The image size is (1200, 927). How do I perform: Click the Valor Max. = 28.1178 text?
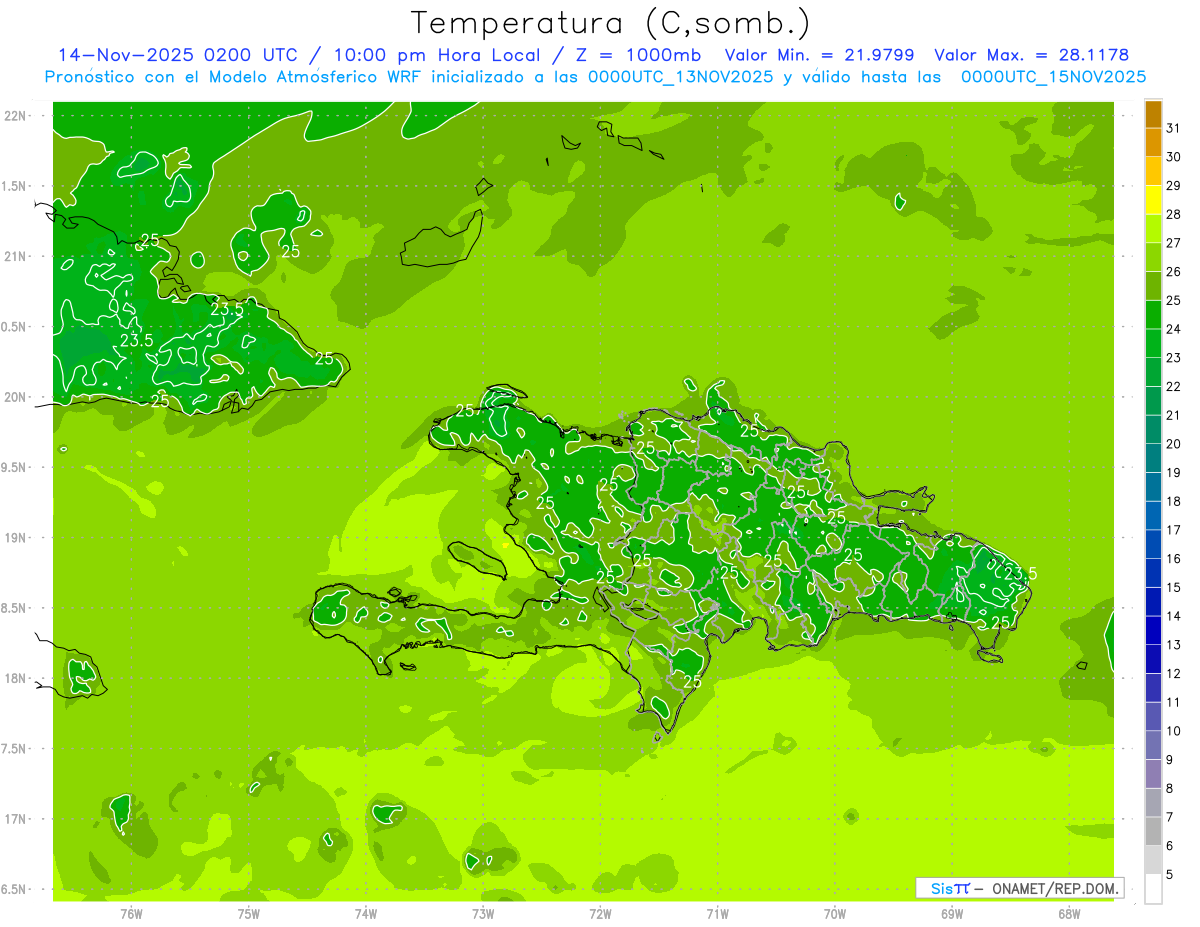pos(1030,55)
